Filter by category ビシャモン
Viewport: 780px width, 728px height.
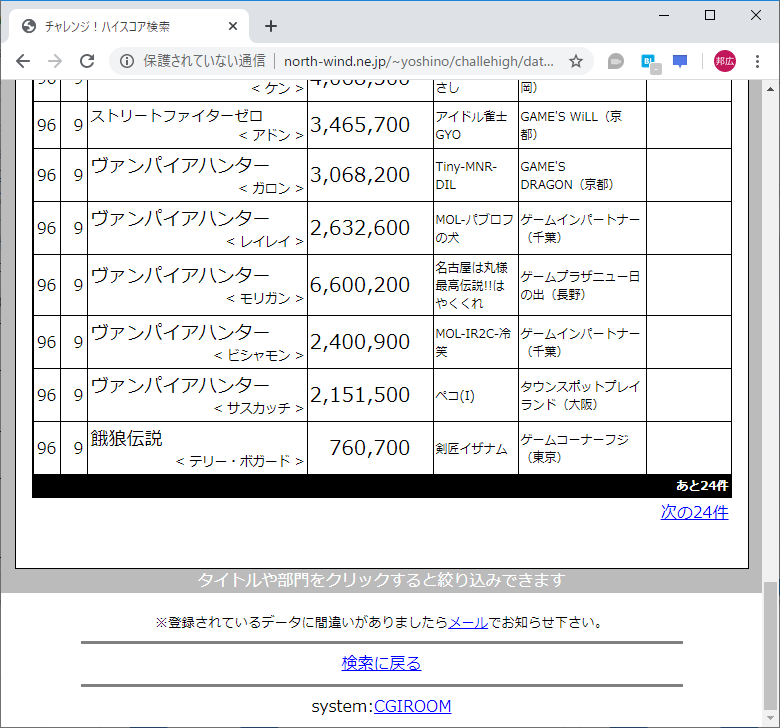point(259,355)
